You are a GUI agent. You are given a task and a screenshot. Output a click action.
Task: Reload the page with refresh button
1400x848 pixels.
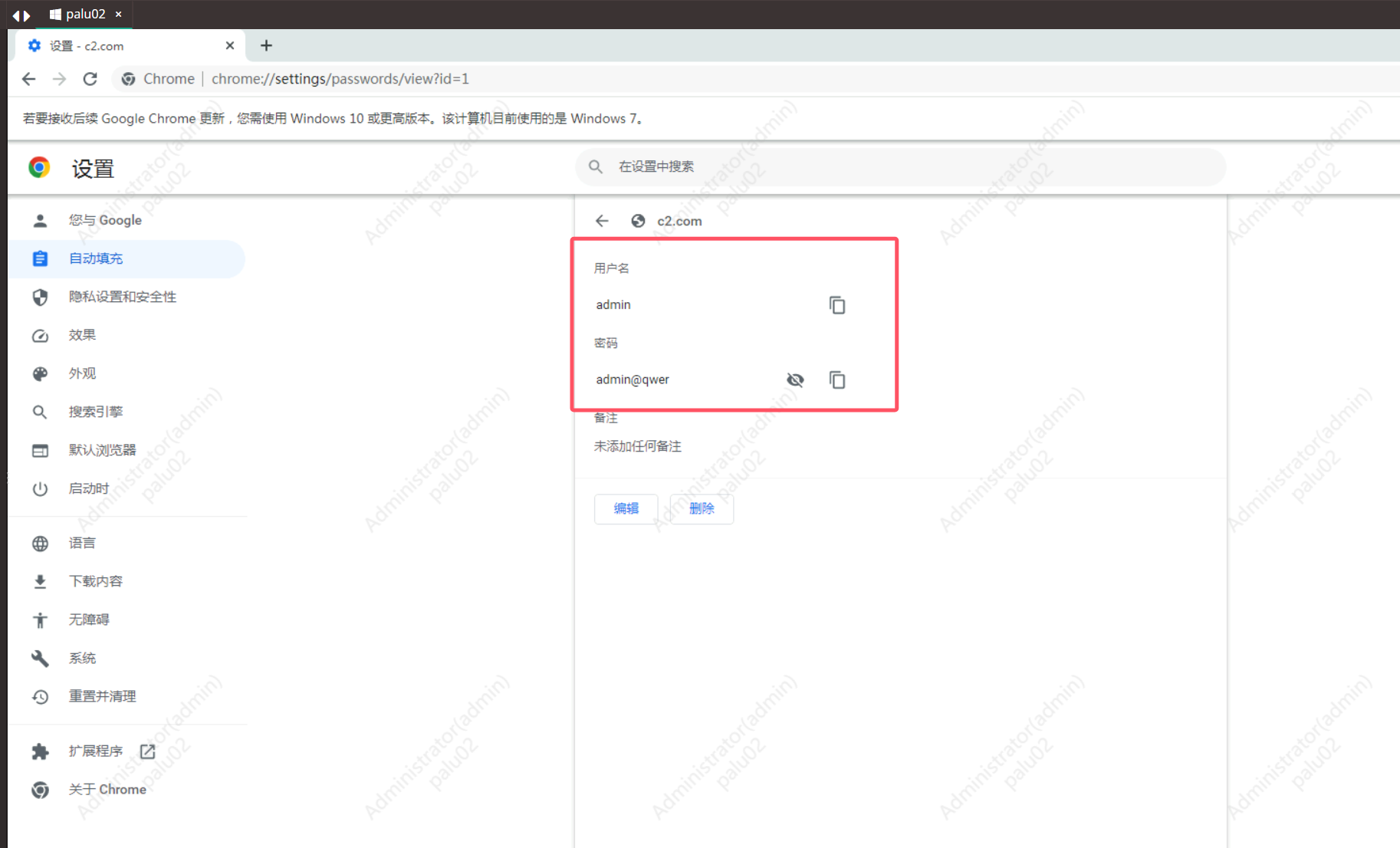(x=90, y=79)
